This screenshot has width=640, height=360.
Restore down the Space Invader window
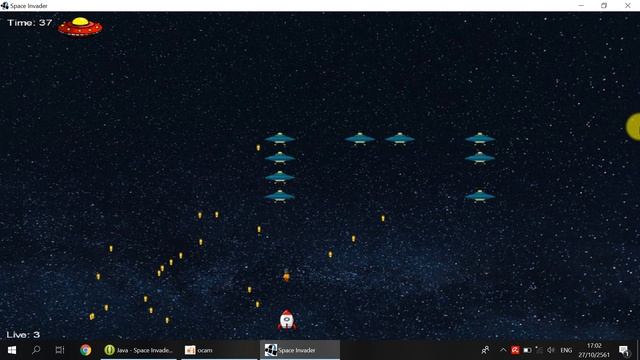tap(604, 6)
